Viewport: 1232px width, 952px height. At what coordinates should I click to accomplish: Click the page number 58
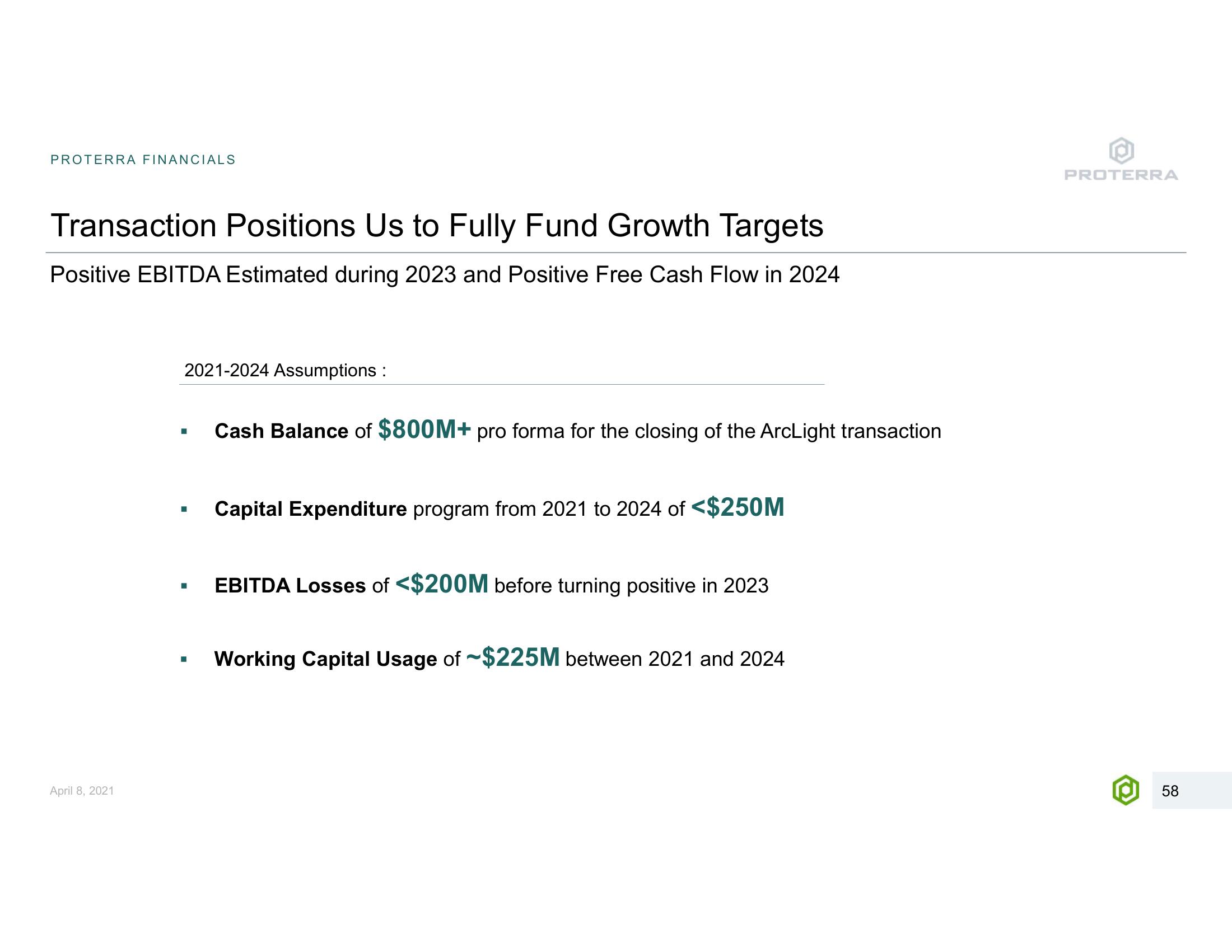(x=1170, y=791)
